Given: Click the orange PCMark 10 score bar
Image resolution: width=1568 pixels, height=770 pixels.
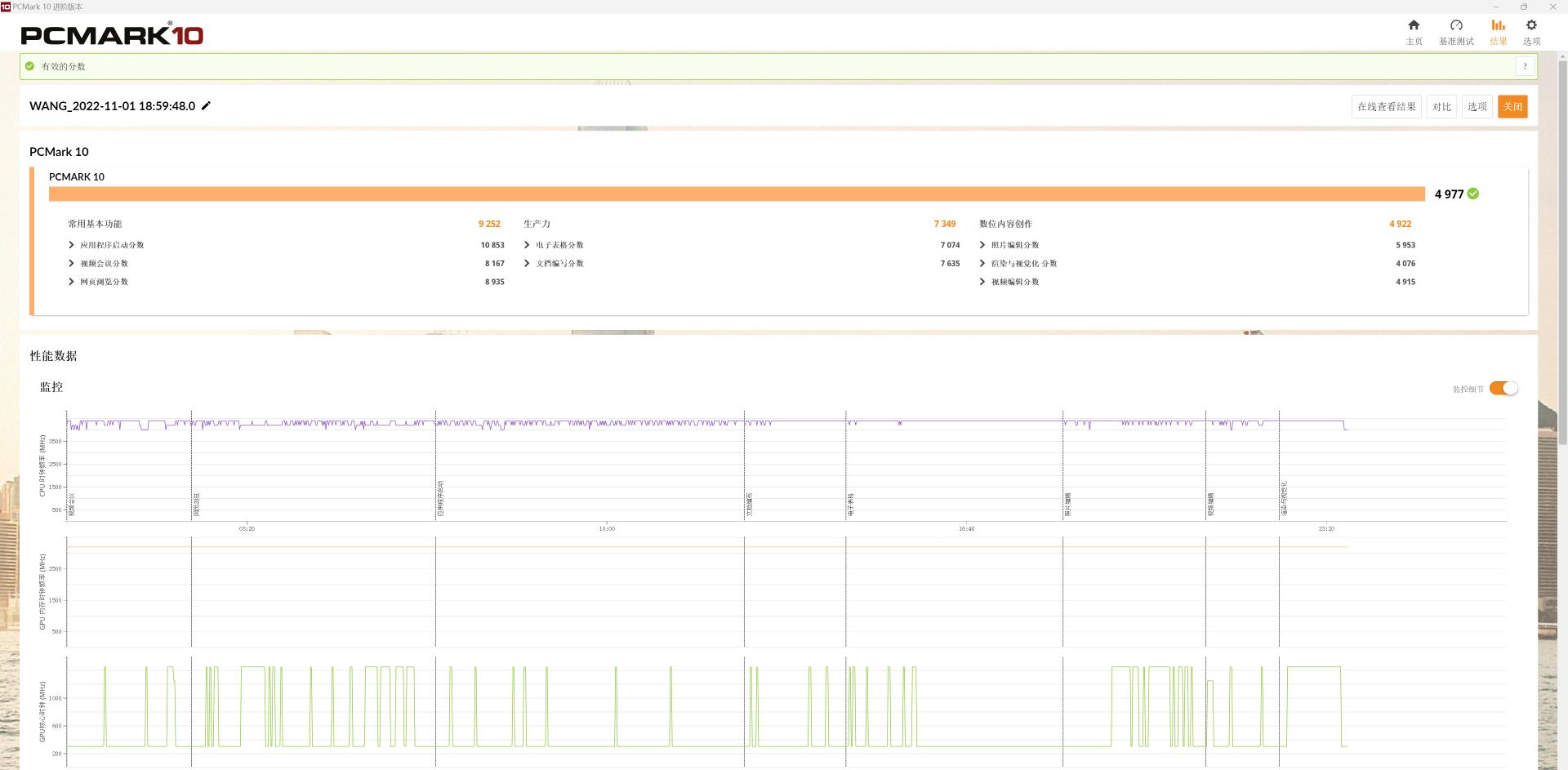Looking at the screenshot, I should pyautogui.click(x=735, y=194).
